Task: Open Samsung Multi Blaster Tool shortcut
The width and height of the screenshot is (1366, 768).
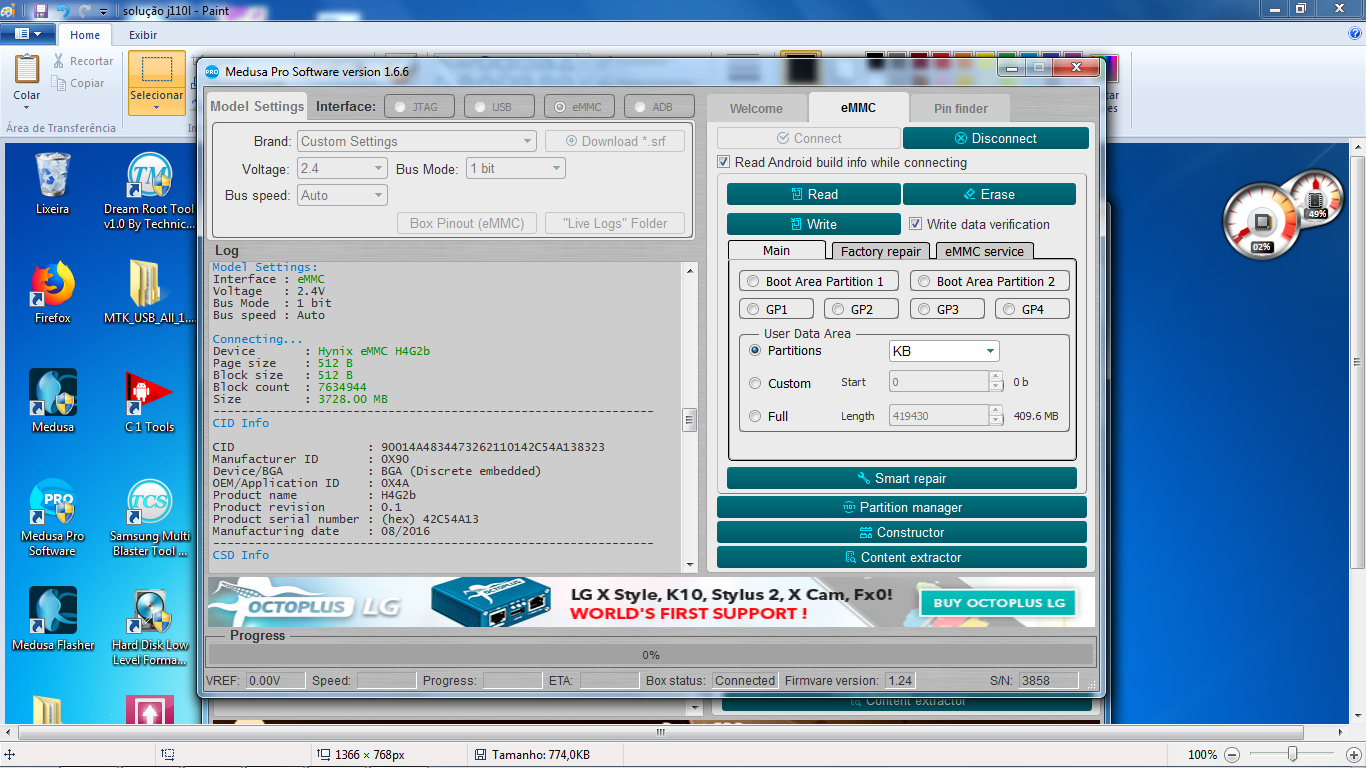Action: coord(149,517)
